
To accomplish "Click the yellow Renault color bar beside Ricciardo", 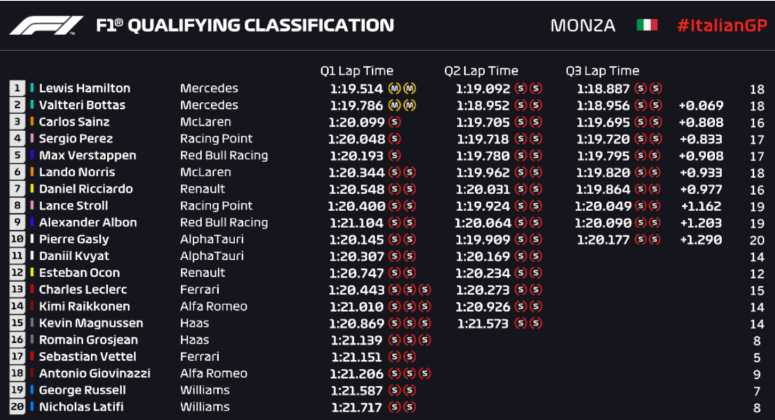I will tap(31, 189).
